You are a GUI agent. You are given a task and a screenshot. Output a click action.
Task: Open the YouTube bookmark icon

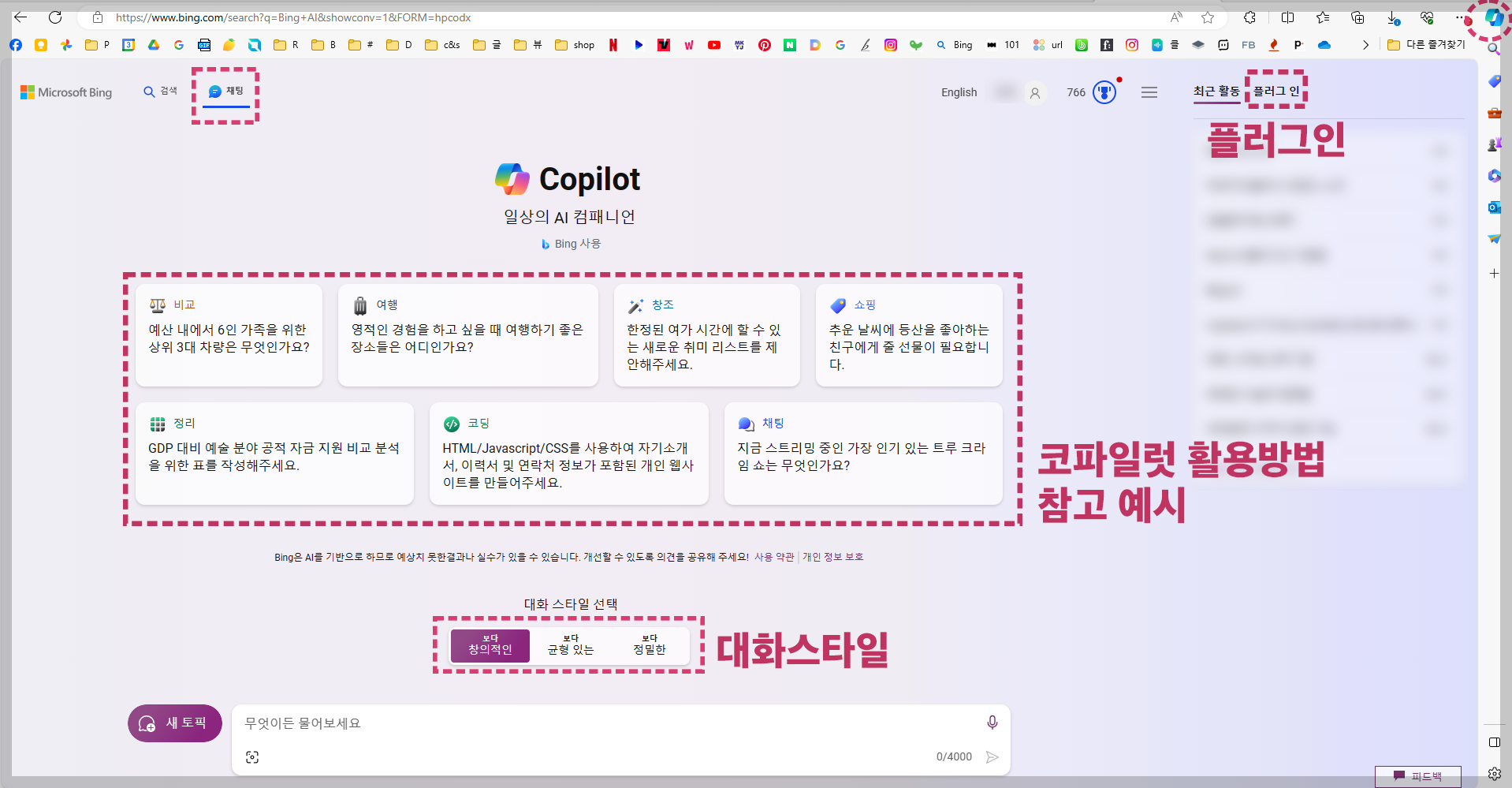point(714,45)
